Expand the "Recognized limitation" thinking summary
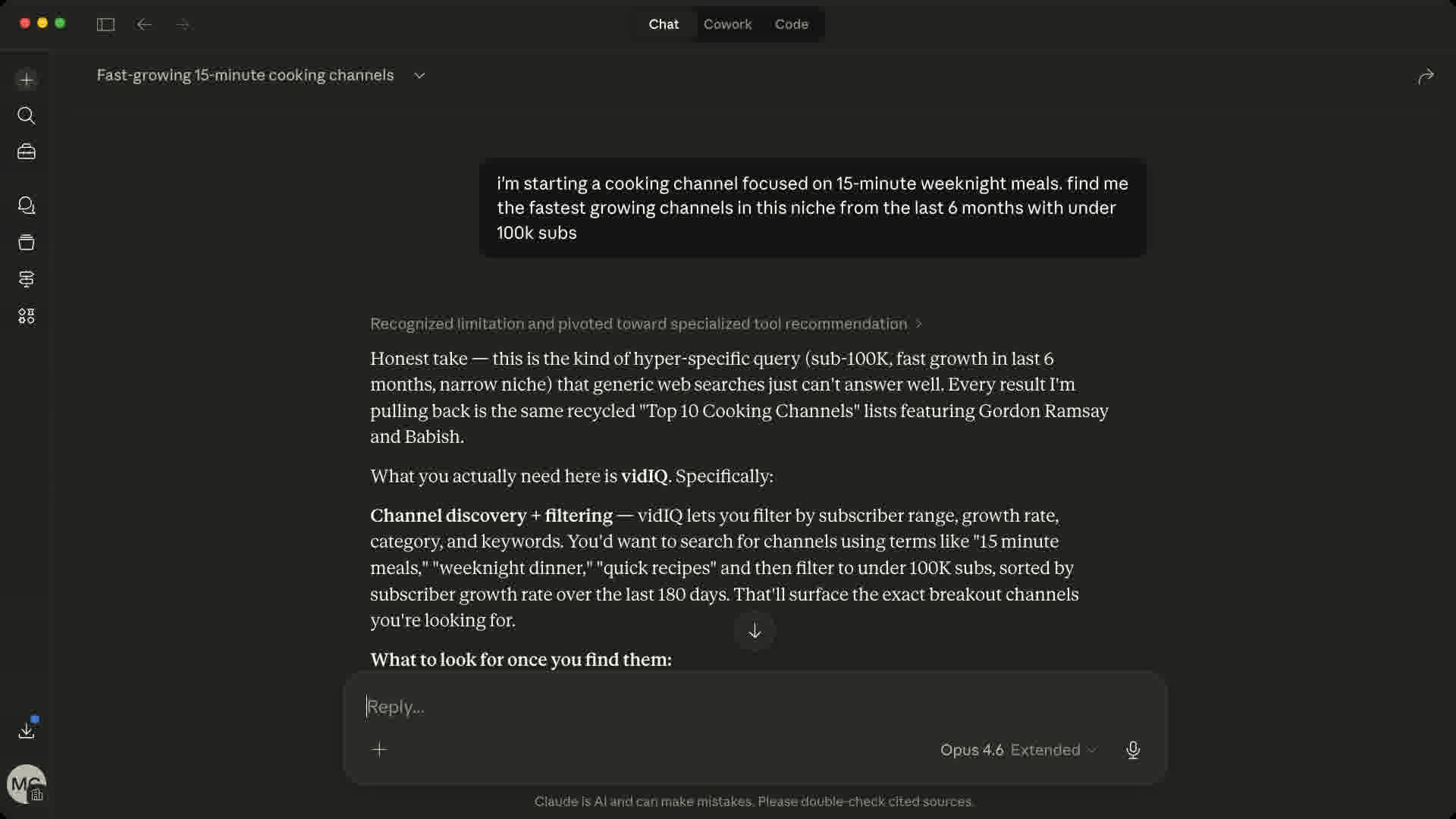 click(645, 324)
